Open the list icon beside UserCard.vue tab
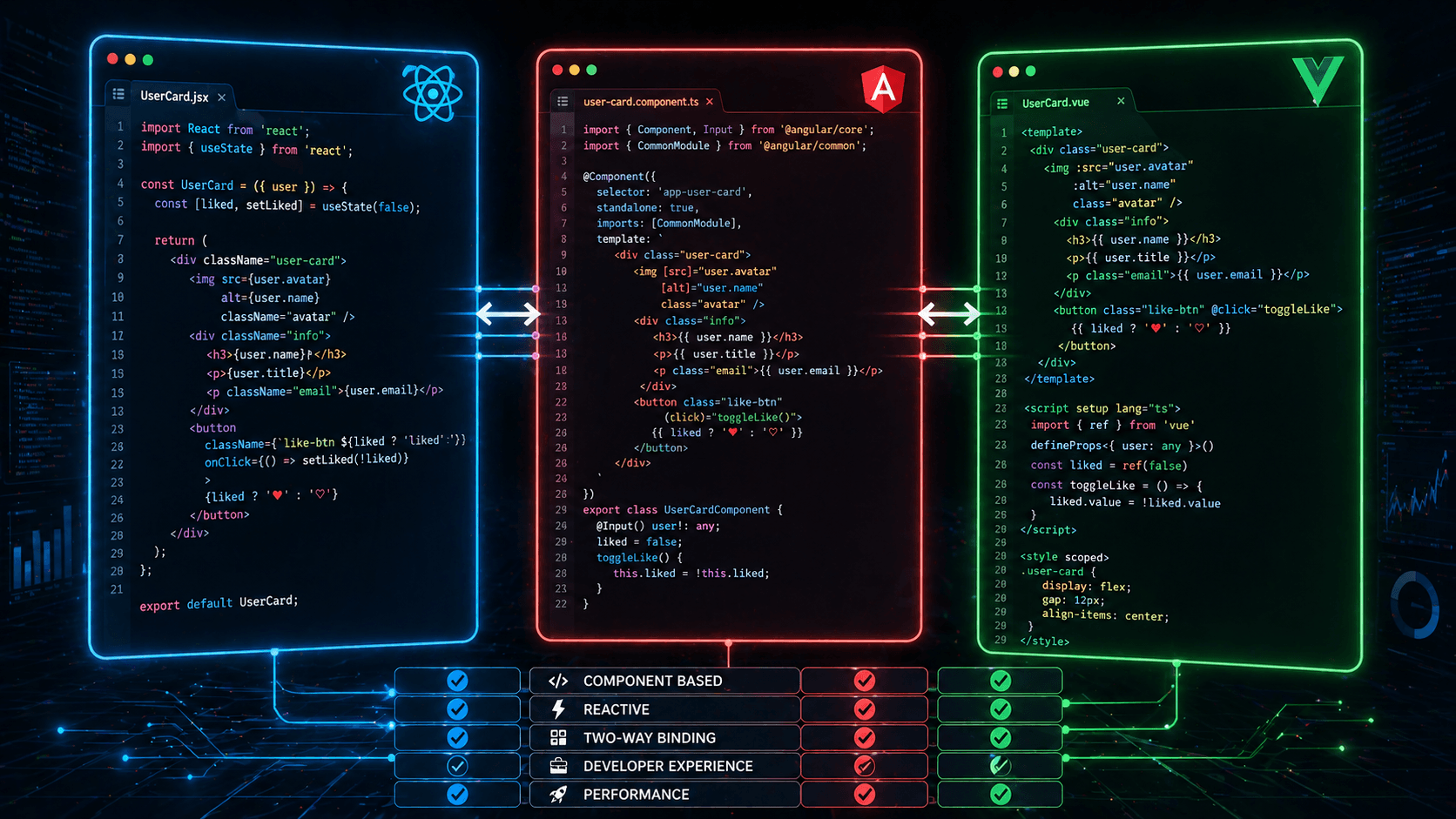This screenshot has height=819, width=1456. tap(1002, 104)
